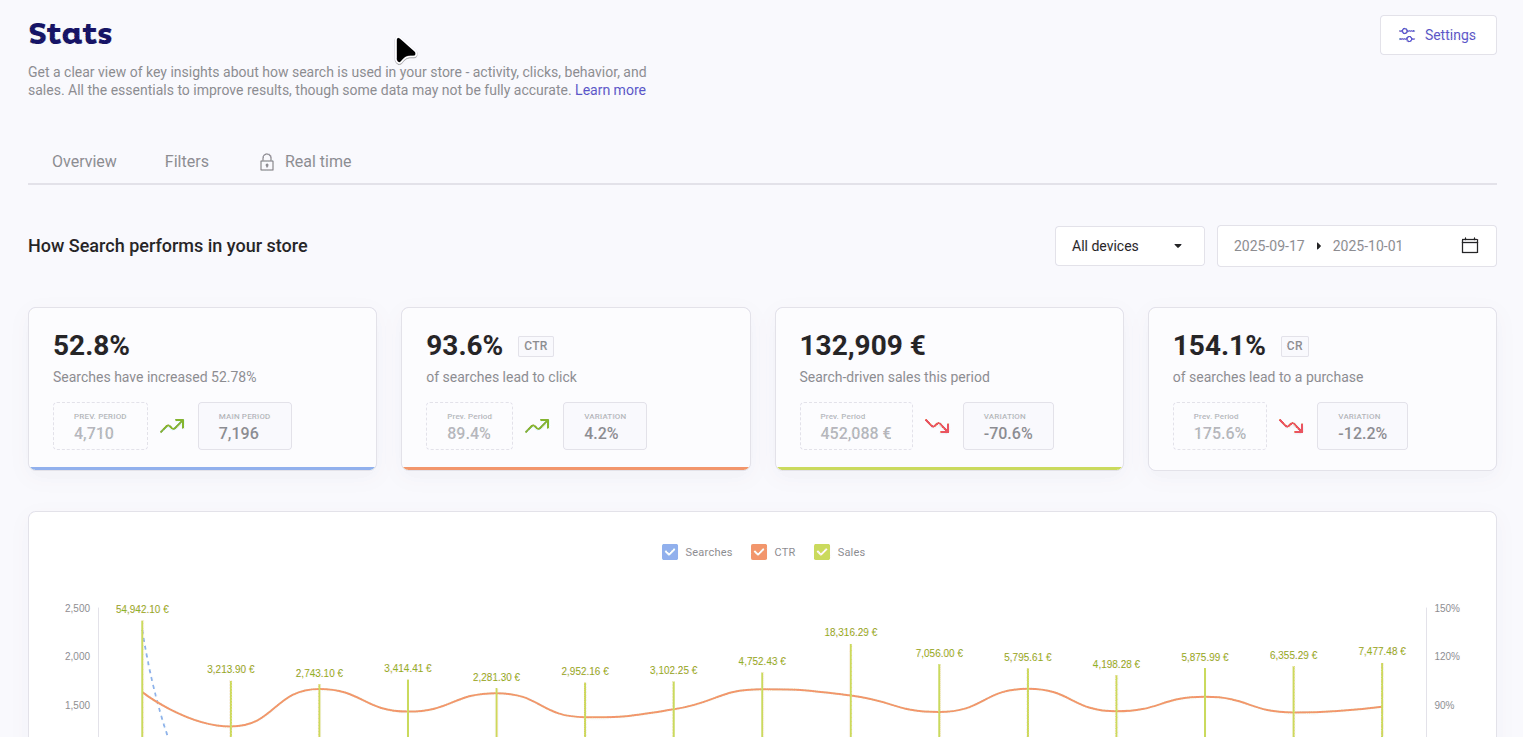Expand the All devices dropdown
The height and width of the screenshot is (737, 1523).
[1129, 246]
